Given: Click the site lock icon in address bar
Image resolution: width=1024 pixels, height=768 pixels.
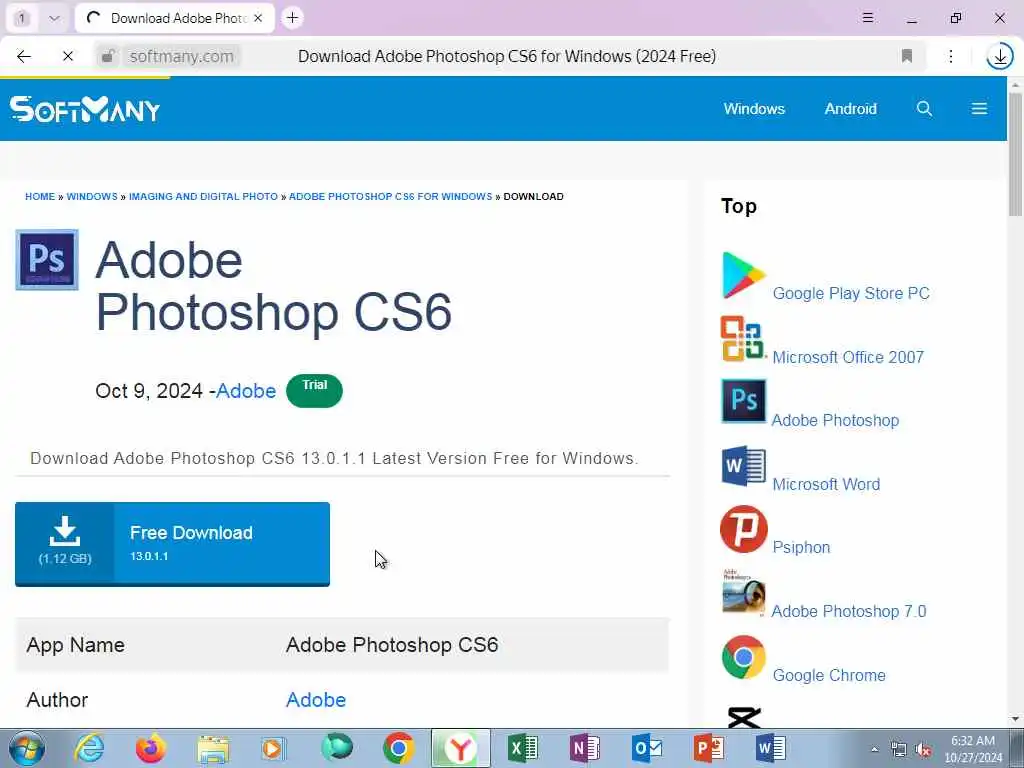Looking at the screenshot, I should tap(108, 56).
